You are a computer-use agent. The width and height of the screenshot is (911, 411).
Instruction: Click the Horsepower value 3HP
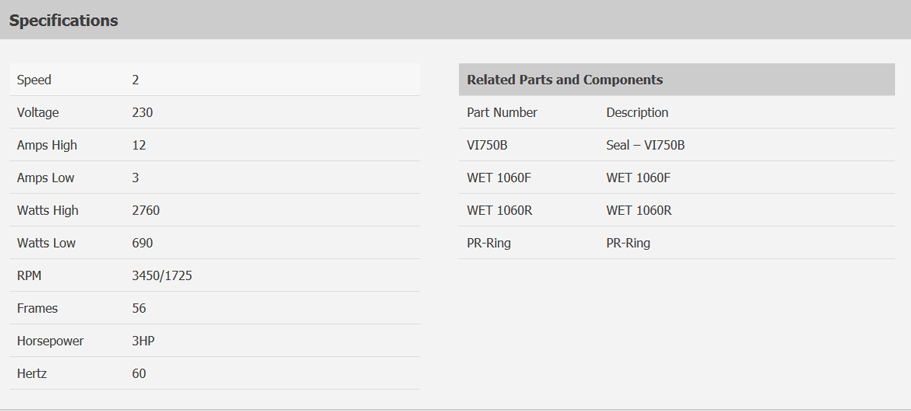pyautogui.click(x=143, y=341)
